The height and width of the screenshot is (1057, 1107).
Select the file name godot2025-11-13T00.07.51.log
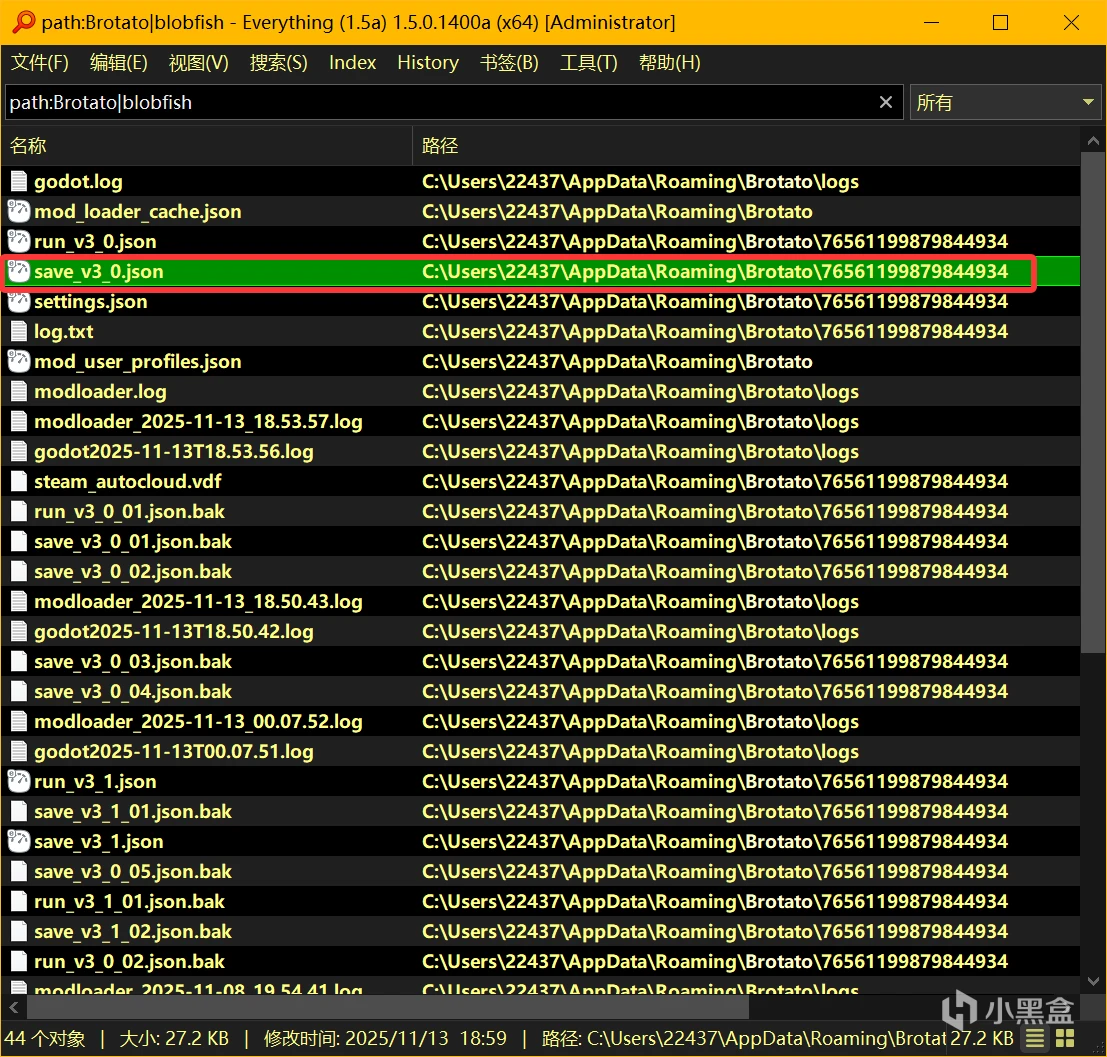(x=174, y=751)
